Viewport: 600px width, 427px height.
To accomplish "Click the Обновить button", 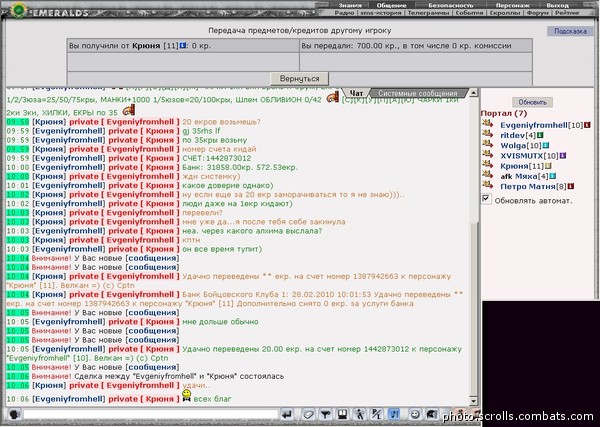I will pyautogui.click(x=532, y=102).
